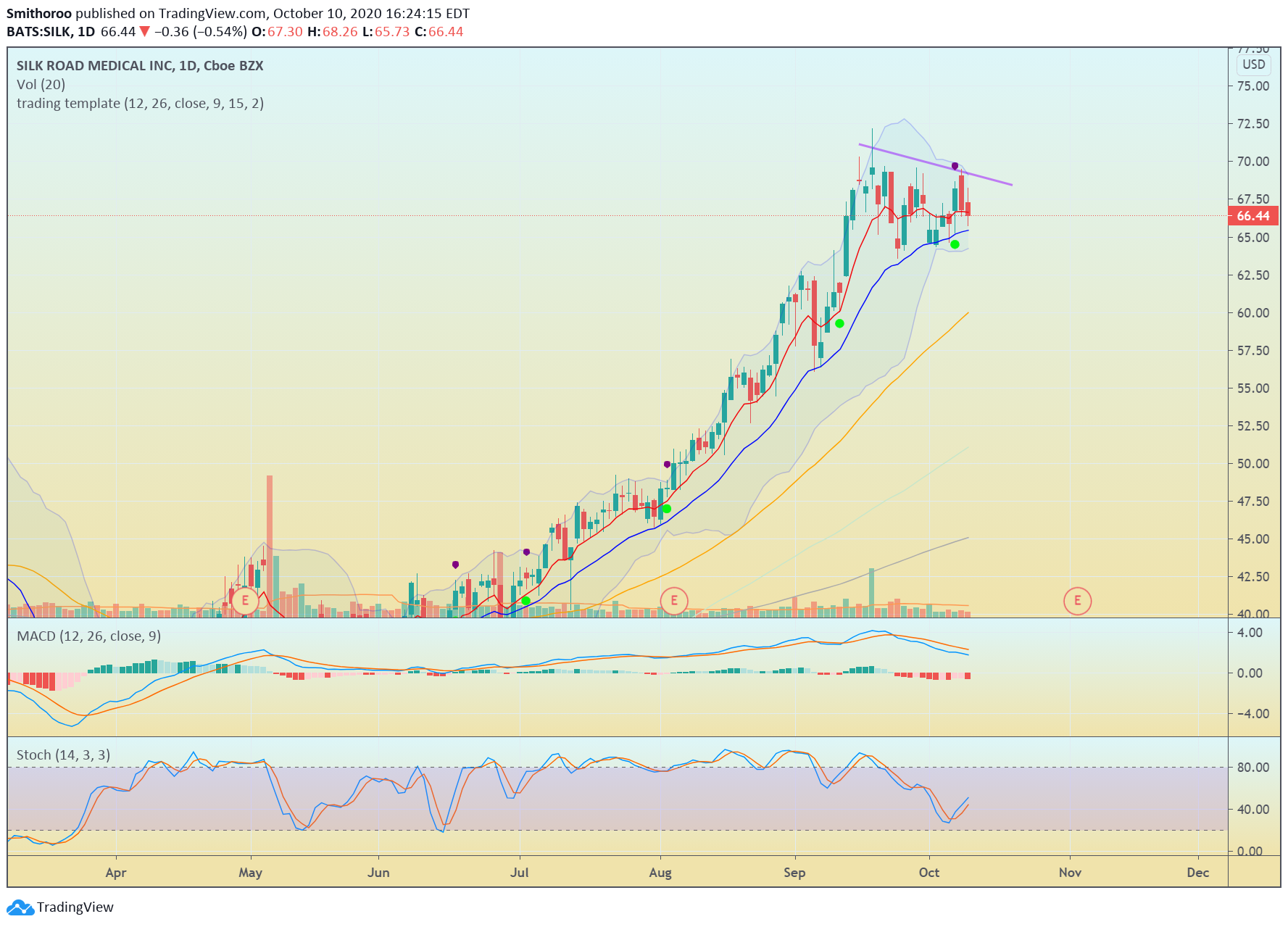The image size is (1288, 927).
Task: Click the −4.00 level on MACD axis
Action: pos(1253,714)
